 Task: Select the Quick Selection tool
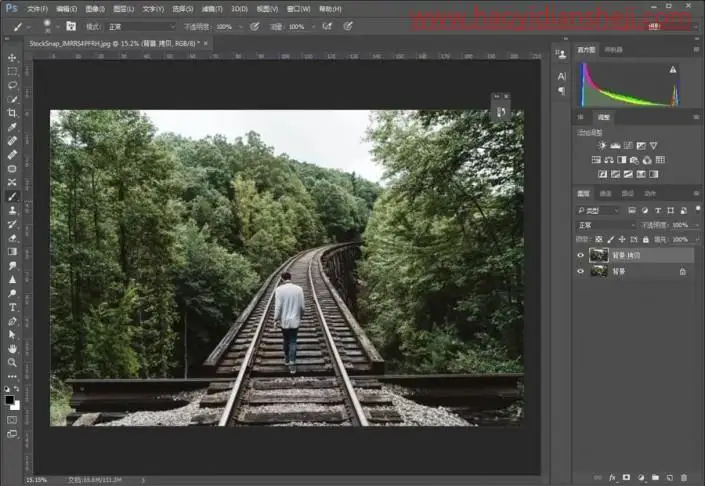tap(12, 99)
